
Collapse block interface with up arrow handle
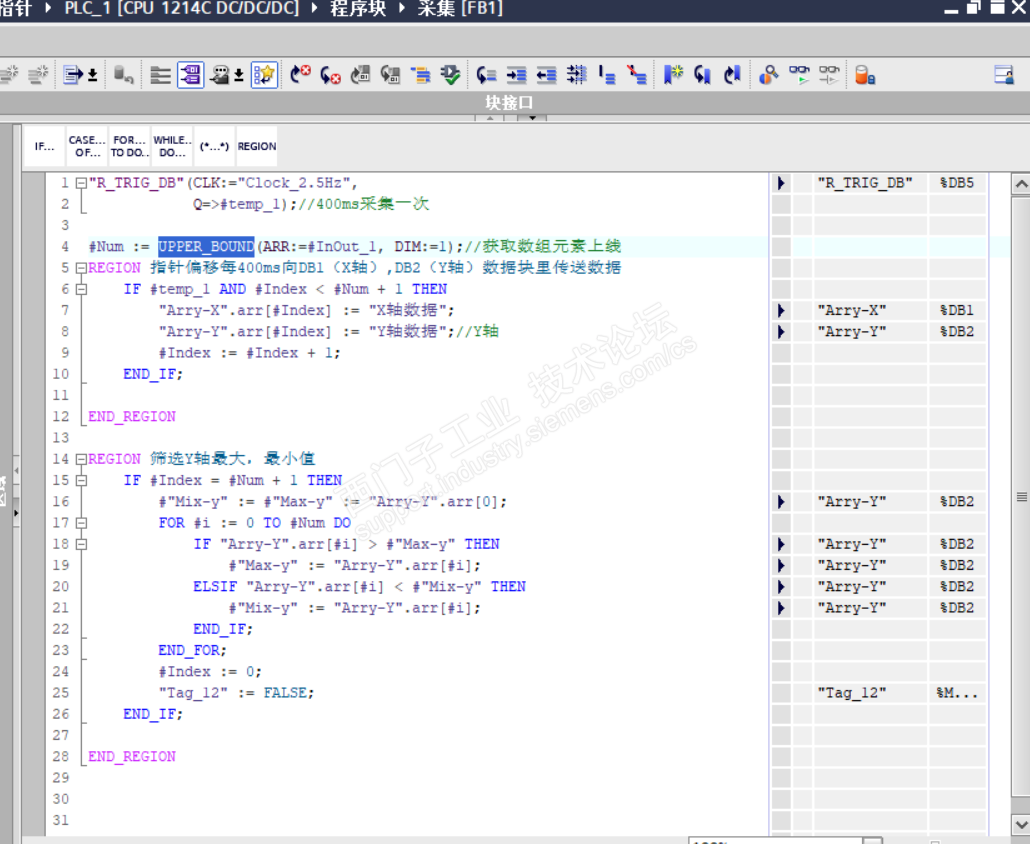pyautogui.click(x=489, y=118)
